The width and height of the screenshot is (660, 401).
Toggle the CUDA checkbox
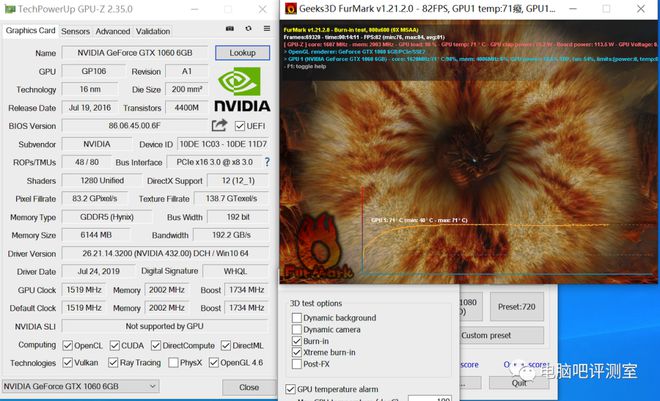114,345
